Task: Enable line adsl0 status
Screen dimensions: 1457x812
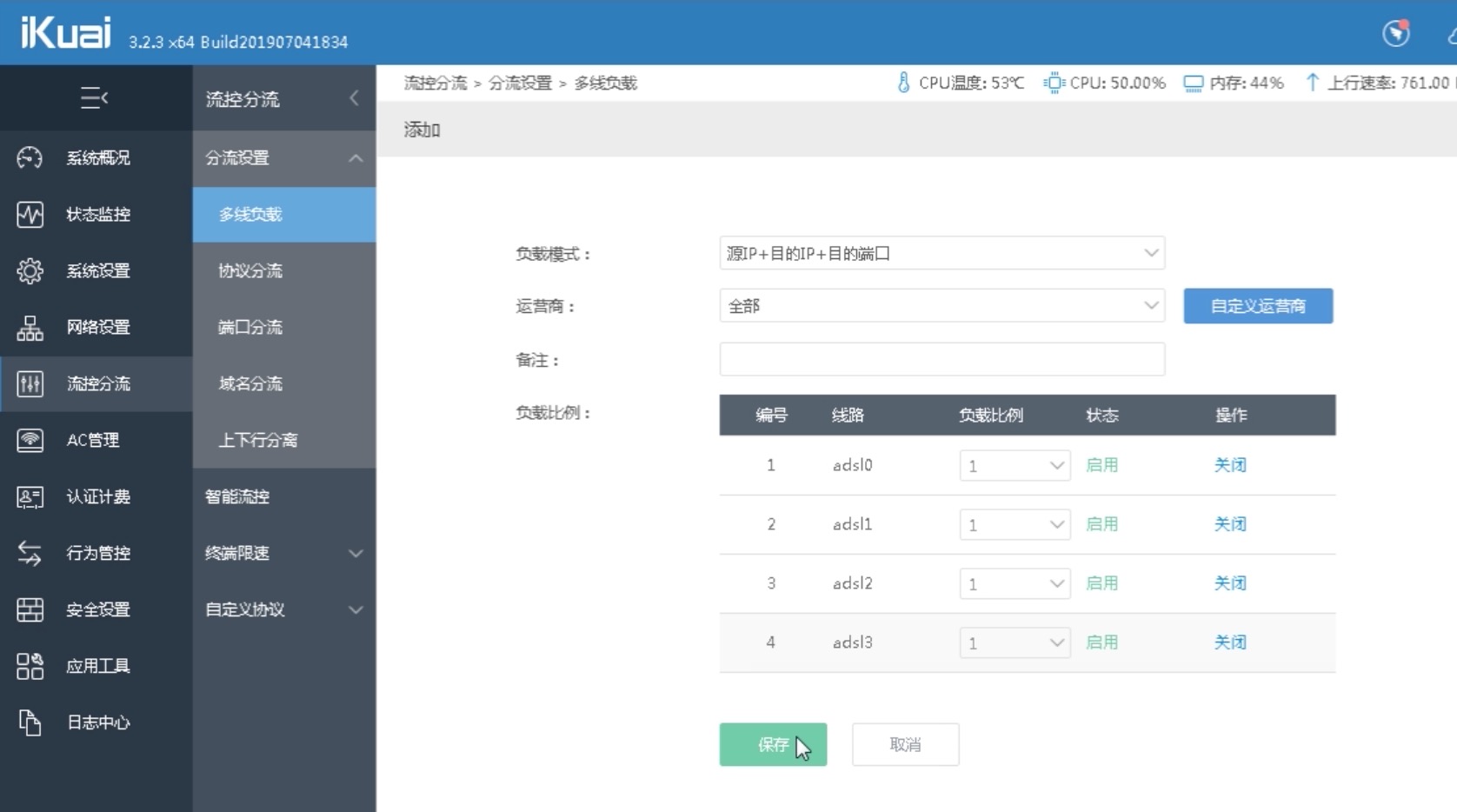Action: 1101,465
